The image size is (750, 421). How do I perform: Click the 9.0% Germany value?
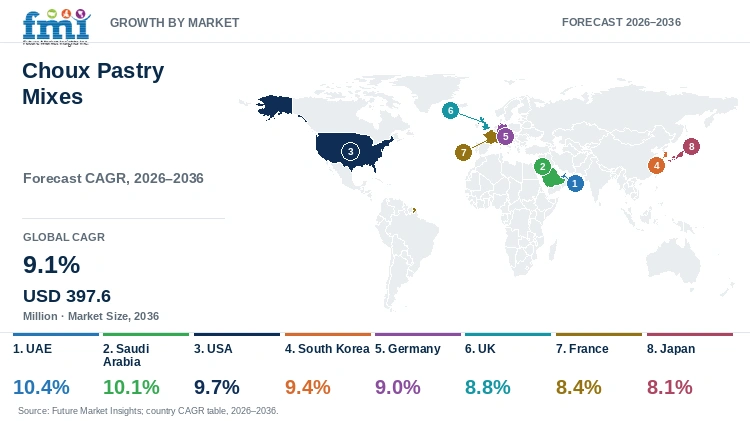[x=397, y=387]
